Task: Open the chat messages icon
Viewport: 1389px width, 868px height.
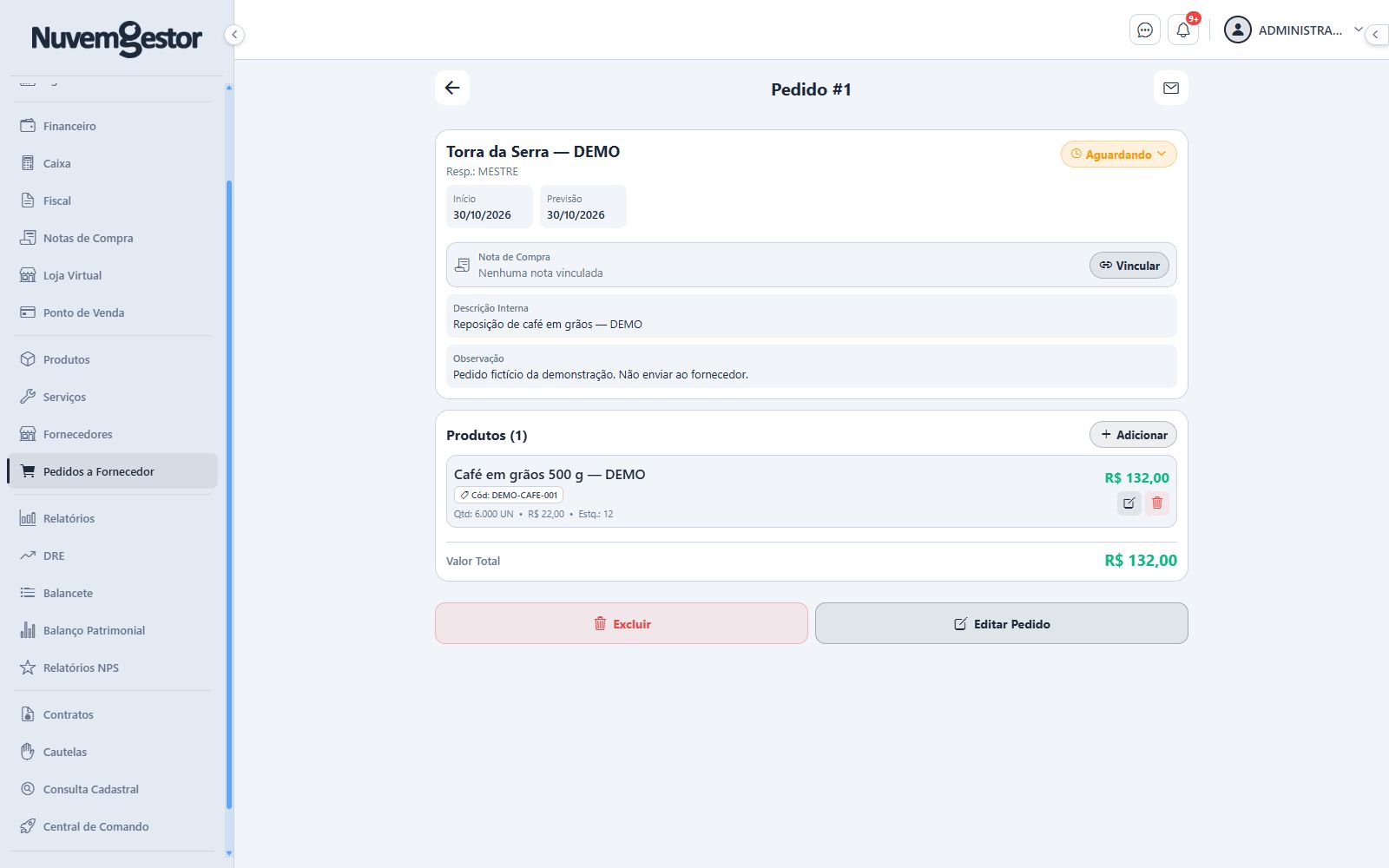Action: (1145, 30)
